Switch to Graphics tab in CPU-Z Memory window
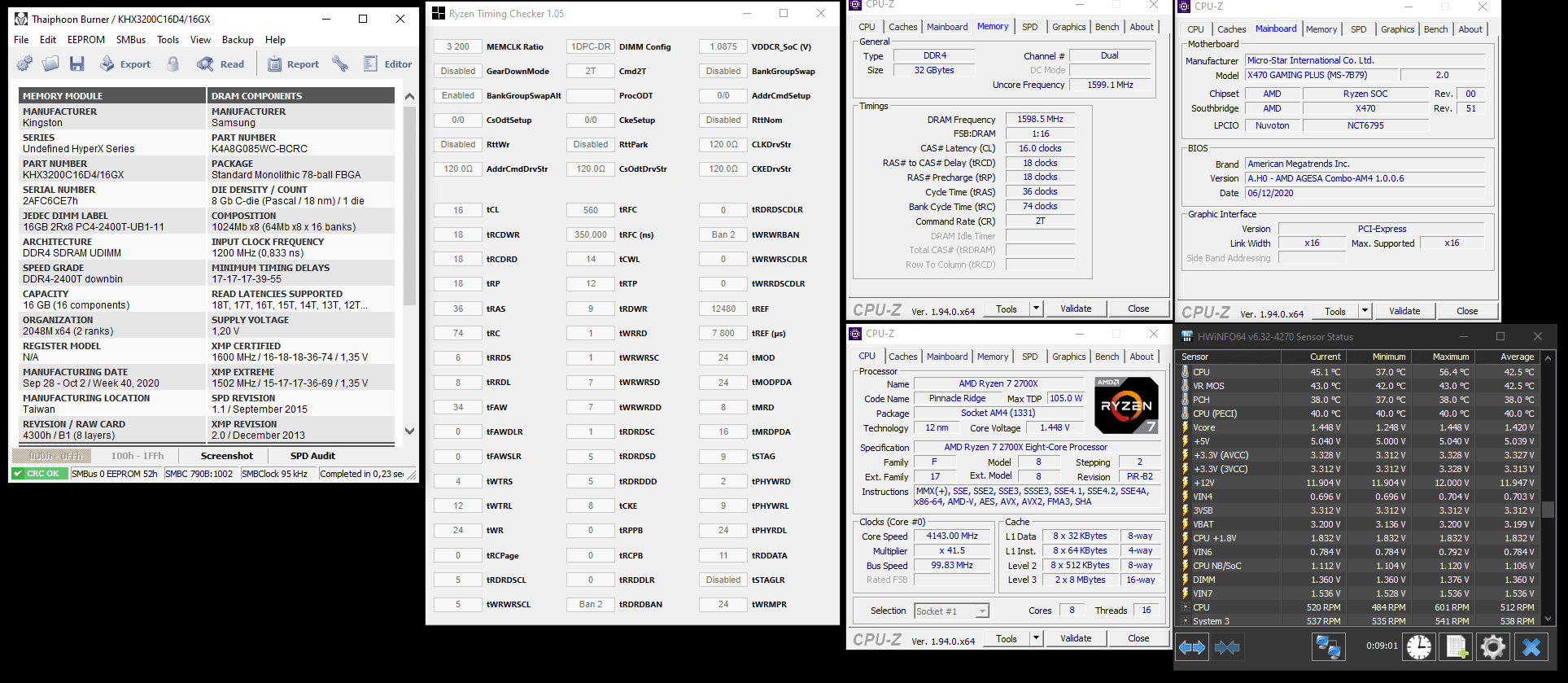Viewport: 1568px width, 683px height. [1068, 27]
